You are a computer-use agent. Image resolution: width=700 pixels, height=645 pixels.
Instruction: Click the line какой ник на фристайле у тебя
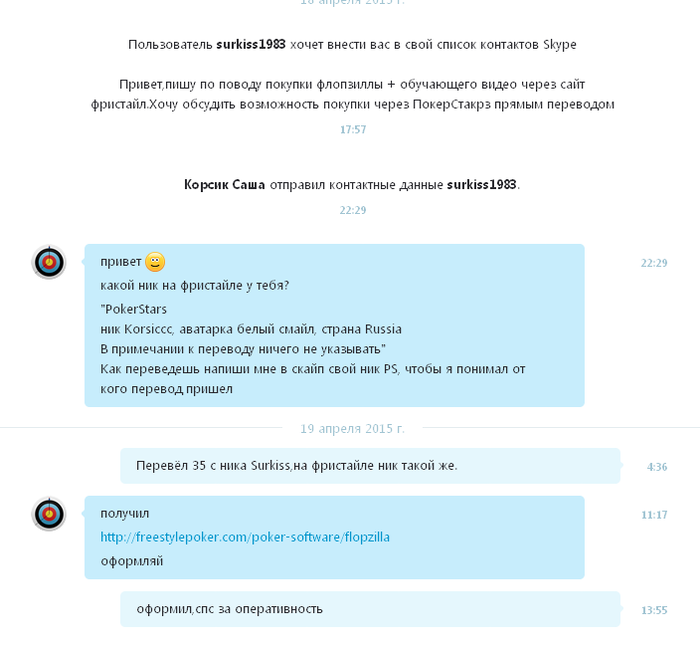(195, 286)
